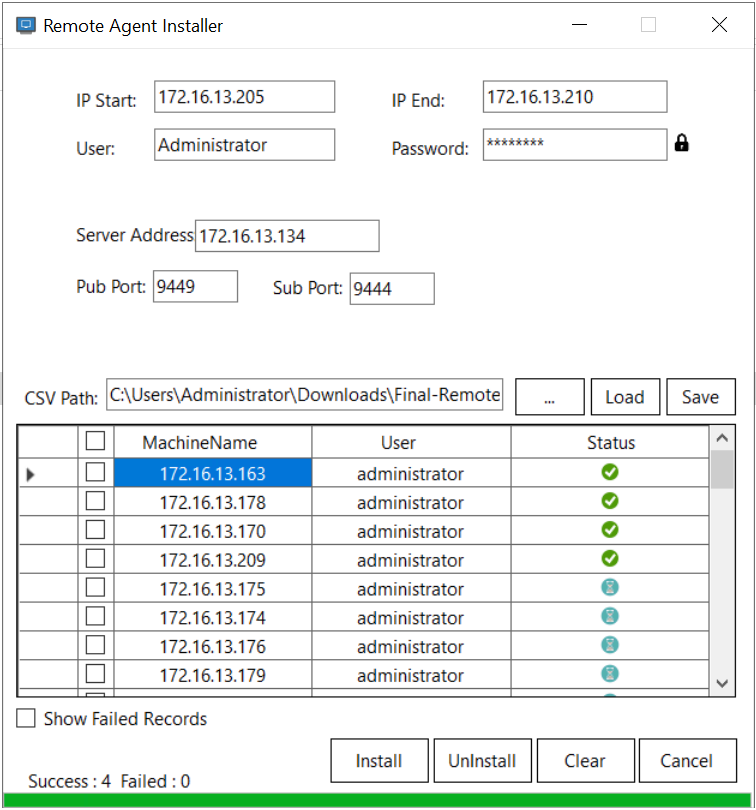Viewport: 756px width, 810px height.
Task: Select the 172.16.13.175 machine cell
Action: click(212, 588)
